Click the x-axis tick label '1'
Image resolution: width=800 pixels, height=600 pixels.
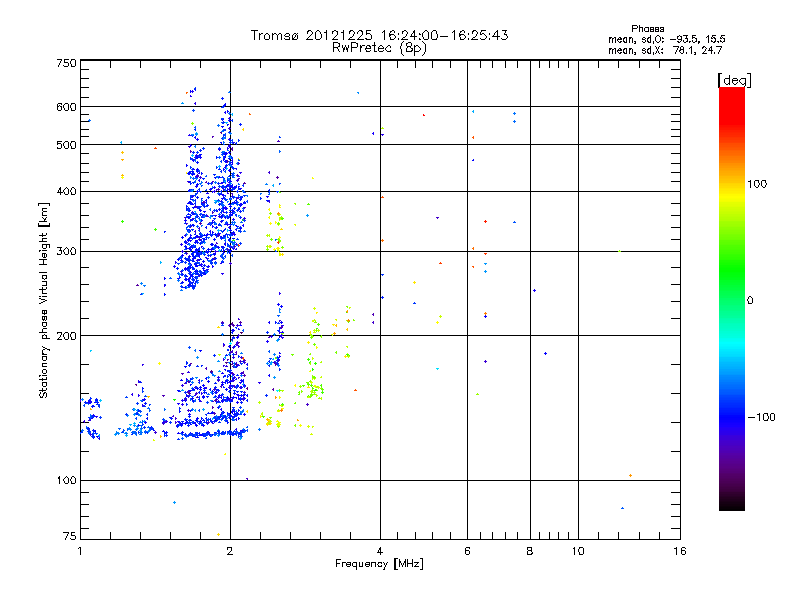(80, 551)
